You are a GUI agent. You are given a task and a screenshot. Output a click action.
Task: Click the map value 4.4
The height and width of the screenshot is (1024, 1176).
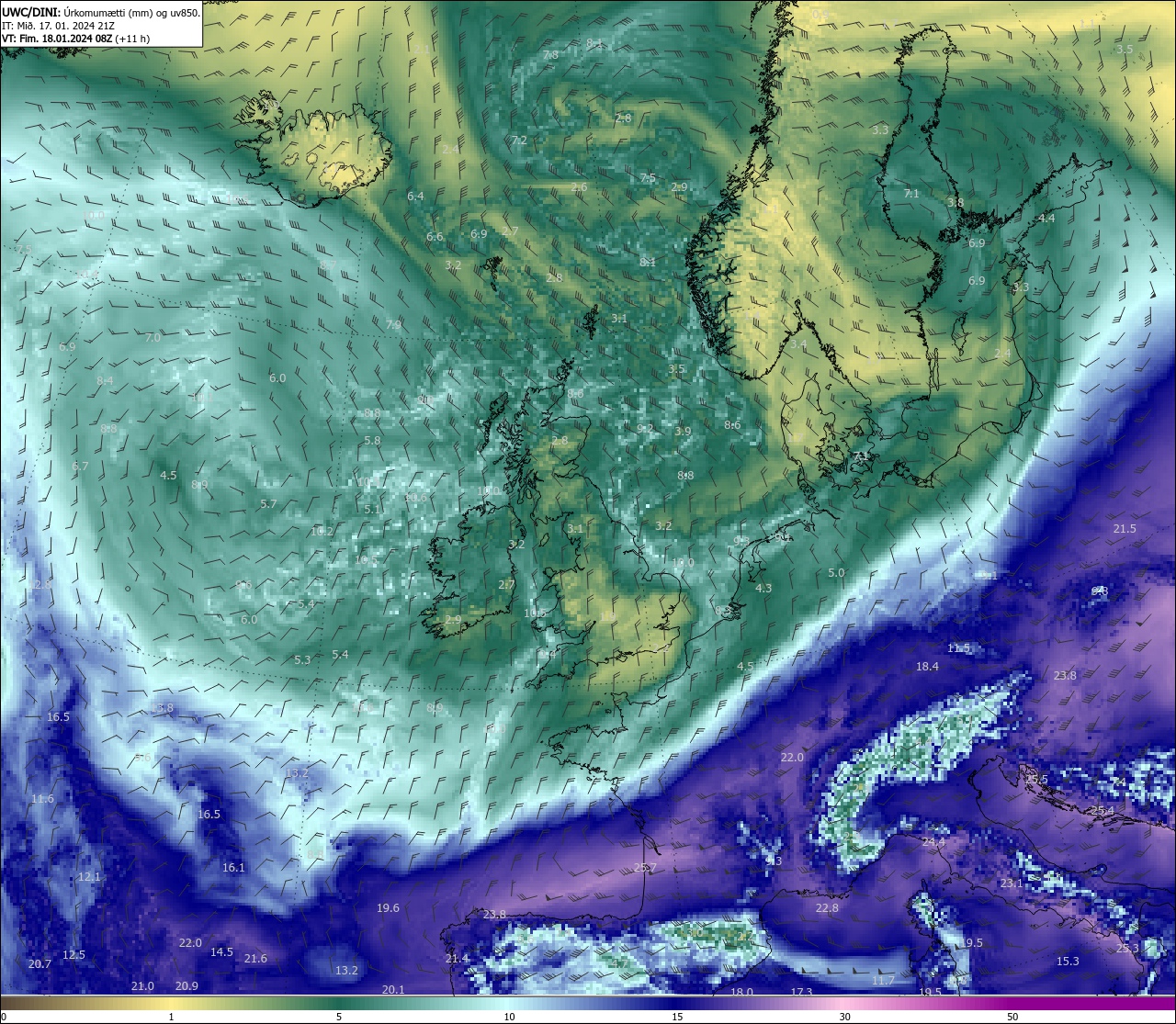click(1047, 218)
